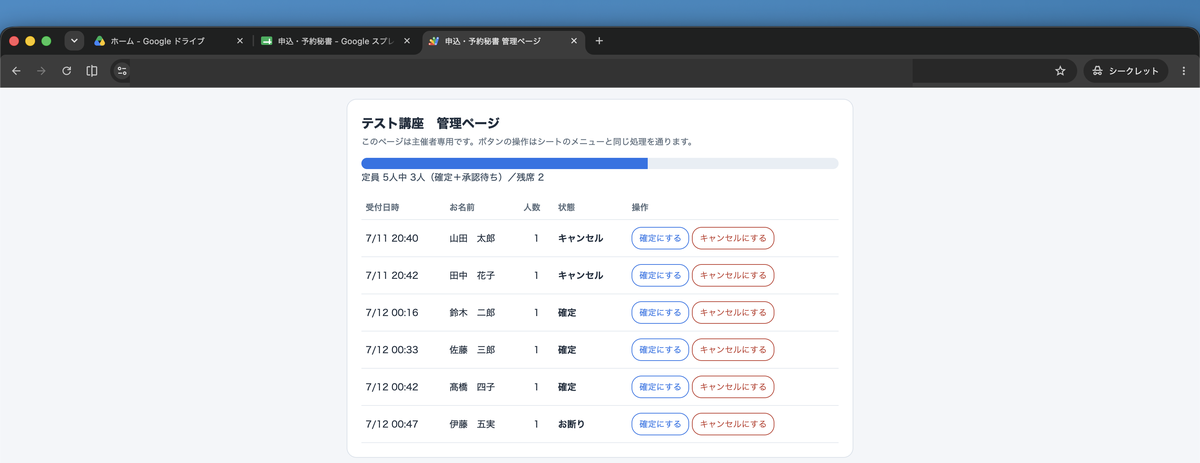The height and width of the screenshot is (463, 1200).
Task: Open site settings icon in address bar
Action: click(122, 71)
